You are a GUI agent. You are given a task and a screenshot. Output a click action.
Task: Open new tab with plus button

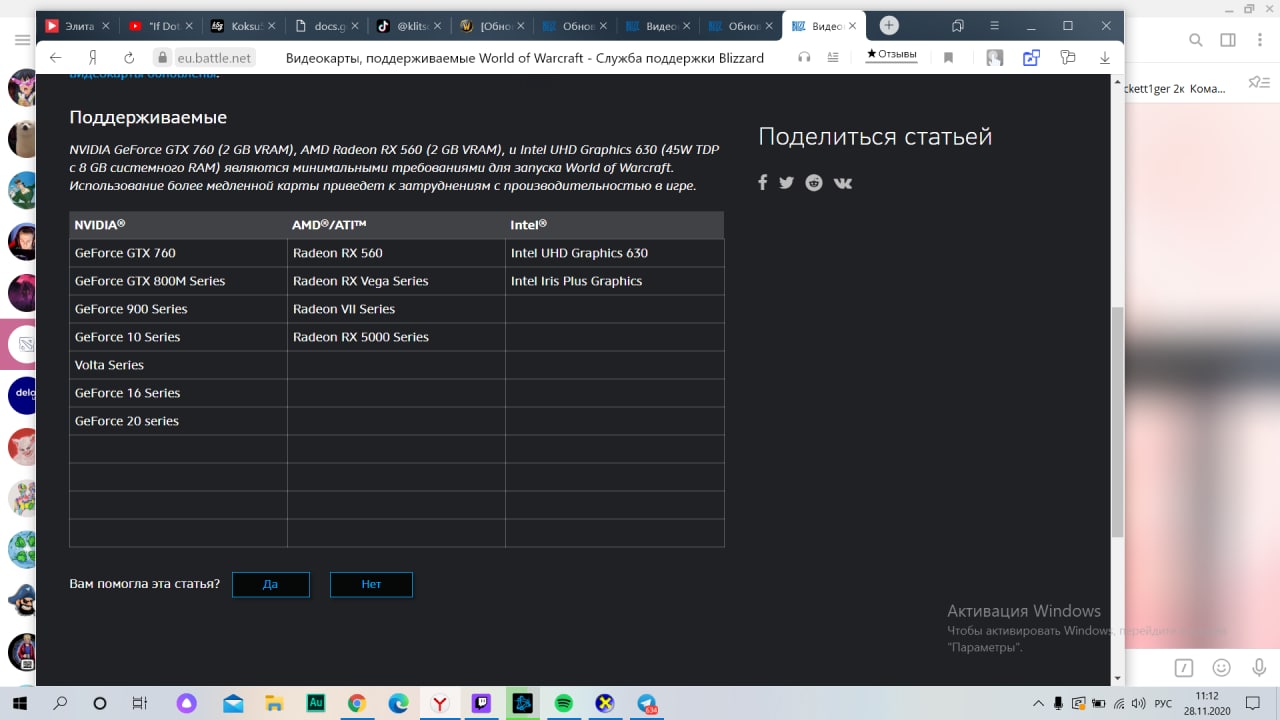pyautogui.click(x=889, y=26)
